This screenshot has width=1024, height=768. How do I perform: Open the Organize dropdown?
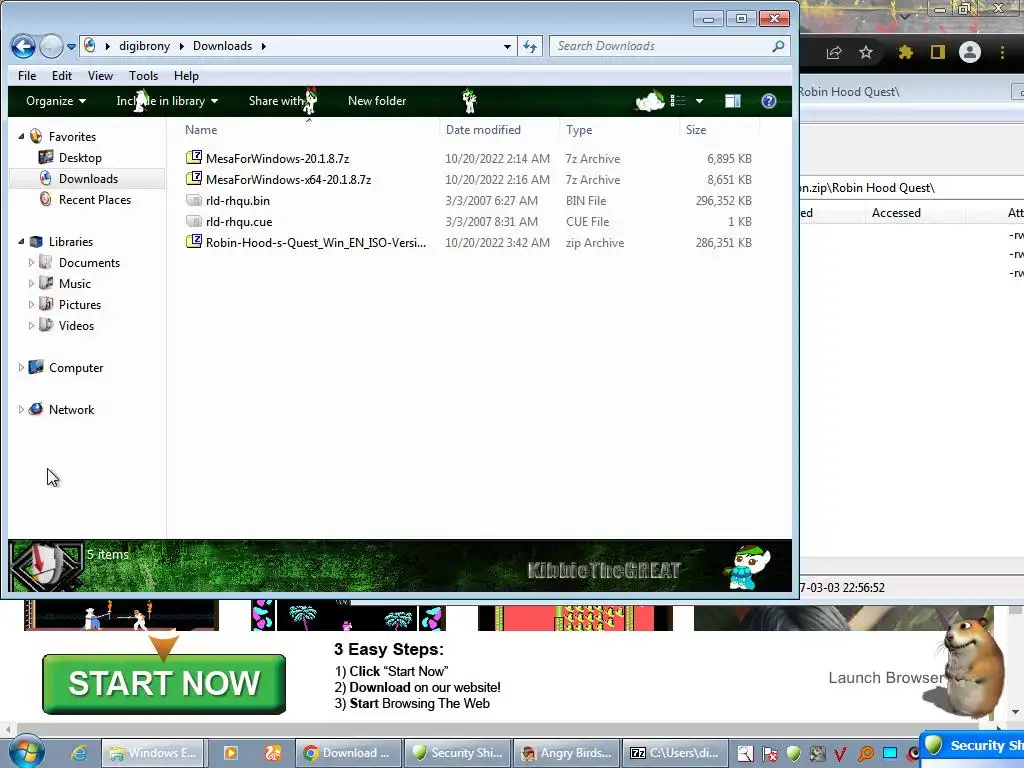click(56, 101)
